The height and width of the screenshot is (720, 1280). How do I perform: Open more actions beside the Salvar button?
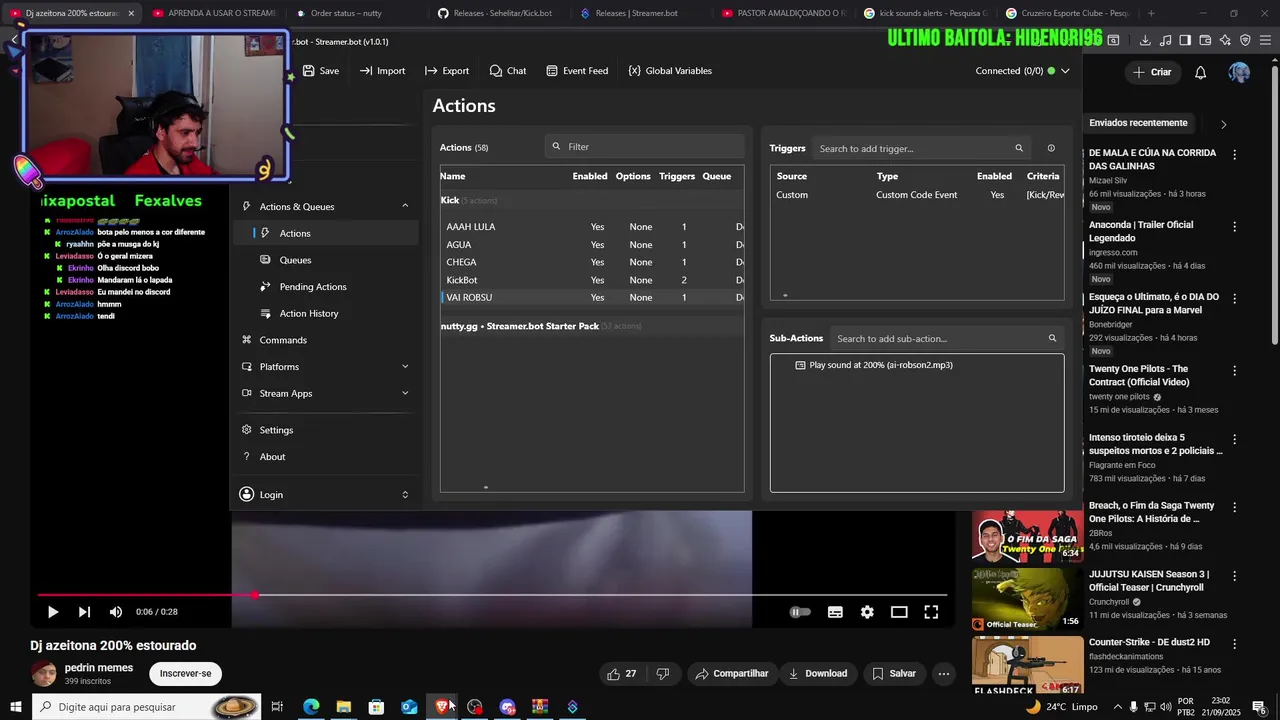click(x=943, y=674)
